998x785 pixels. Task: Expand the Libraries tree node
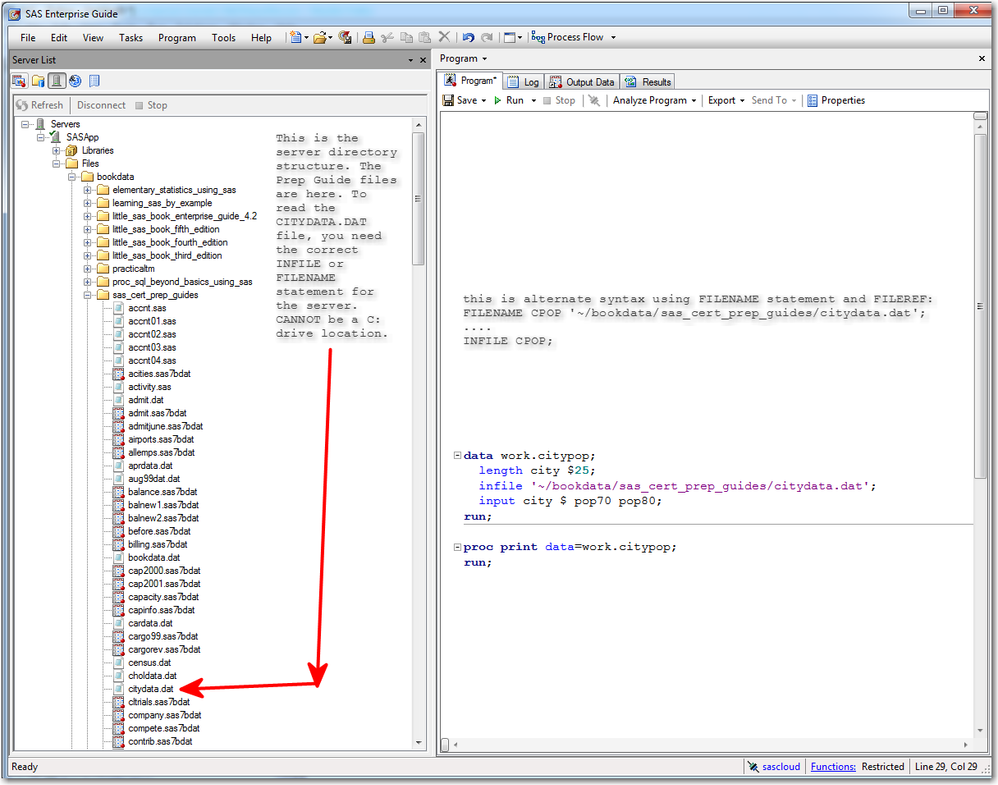click(x=57, y=151)
